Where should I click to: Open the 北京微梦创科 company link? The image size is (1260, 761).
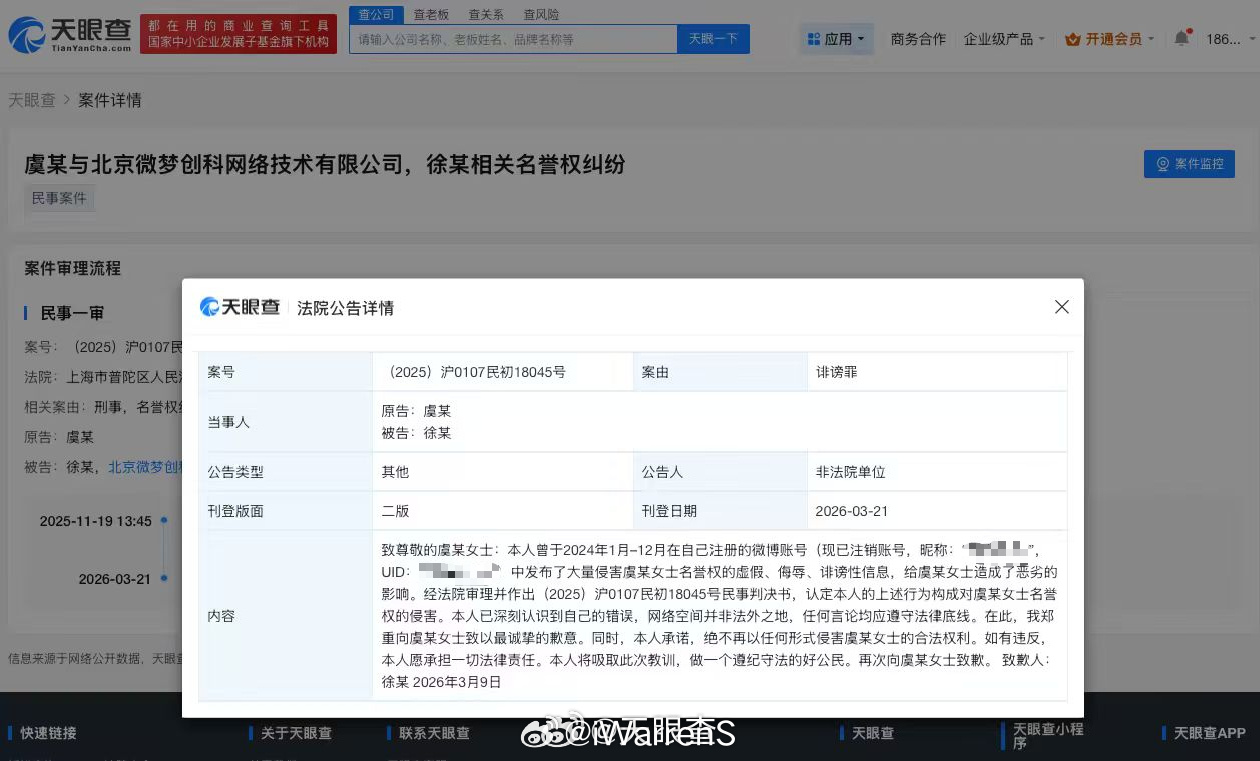[x=146, y=467]
